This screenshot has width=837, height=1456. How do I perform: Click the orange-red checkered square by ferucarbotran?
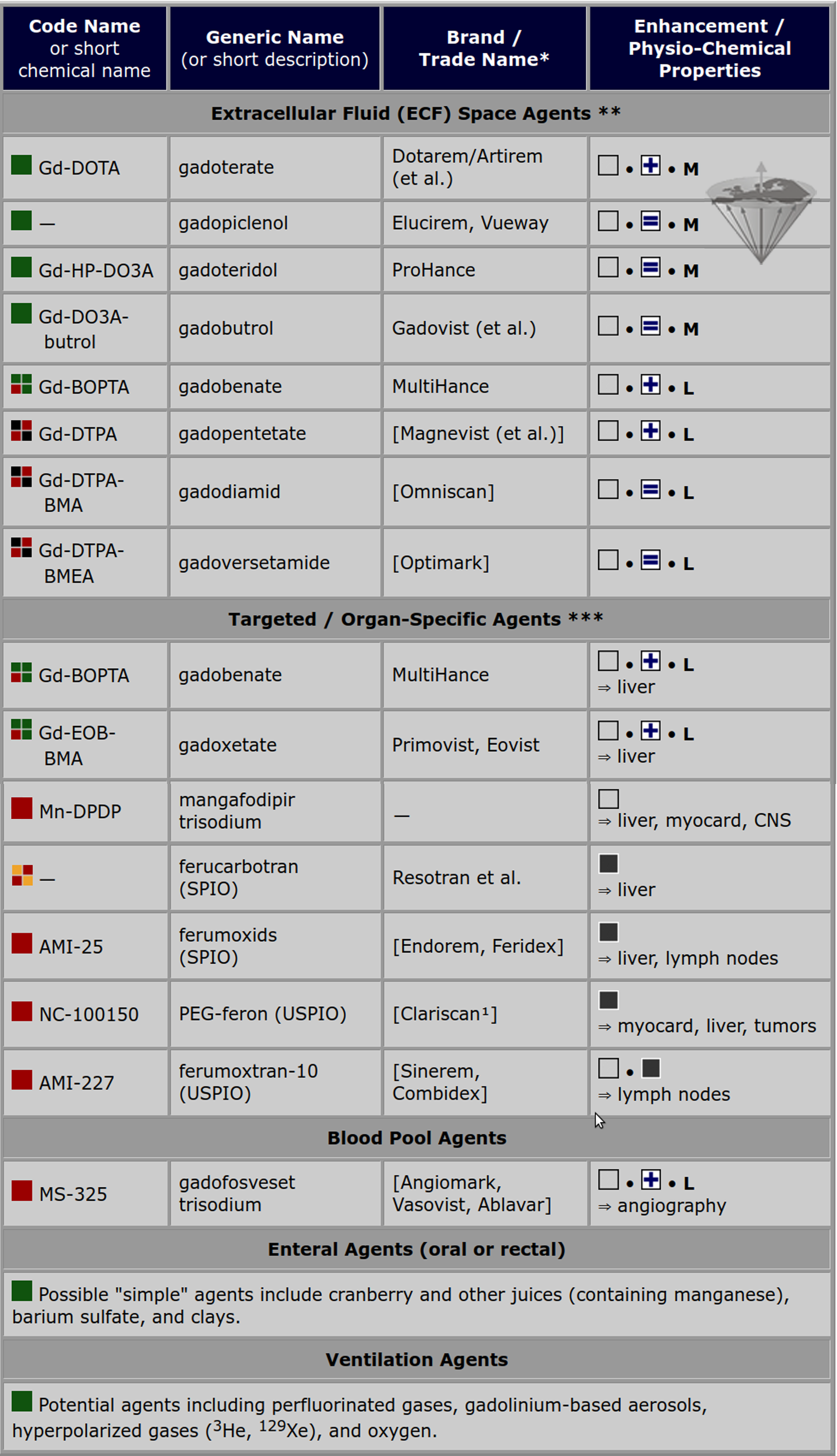(x=23, y=875)
